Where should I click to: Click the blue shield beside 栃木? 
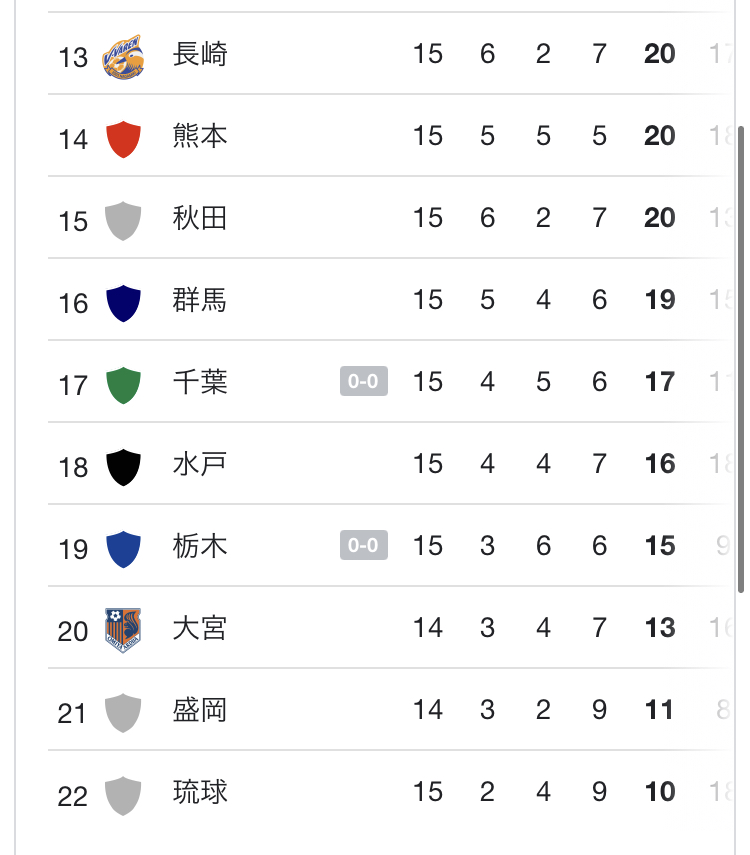pos(123,548)
